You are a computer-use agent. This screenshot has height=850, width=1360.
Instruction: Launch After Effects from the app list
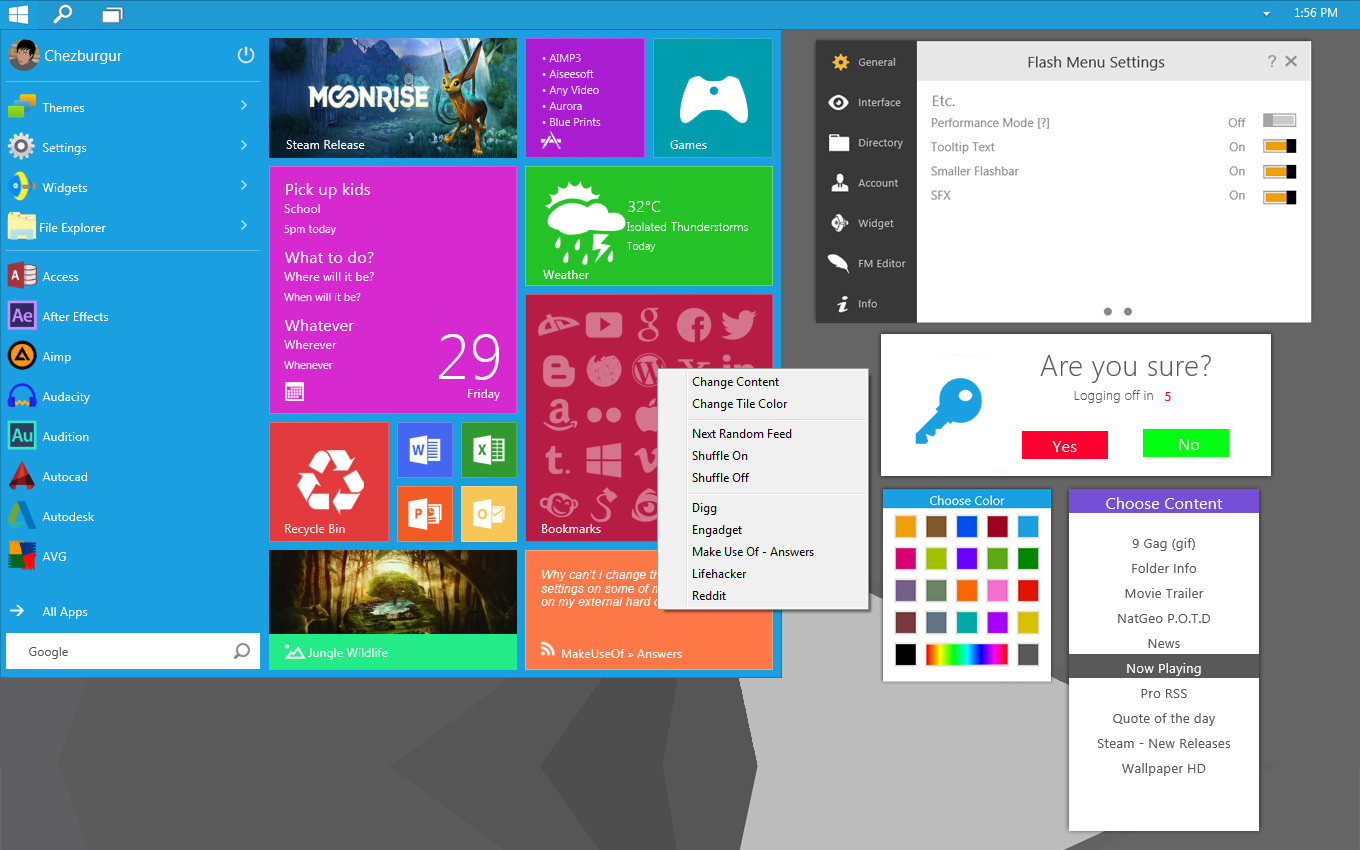coord(22,316)
